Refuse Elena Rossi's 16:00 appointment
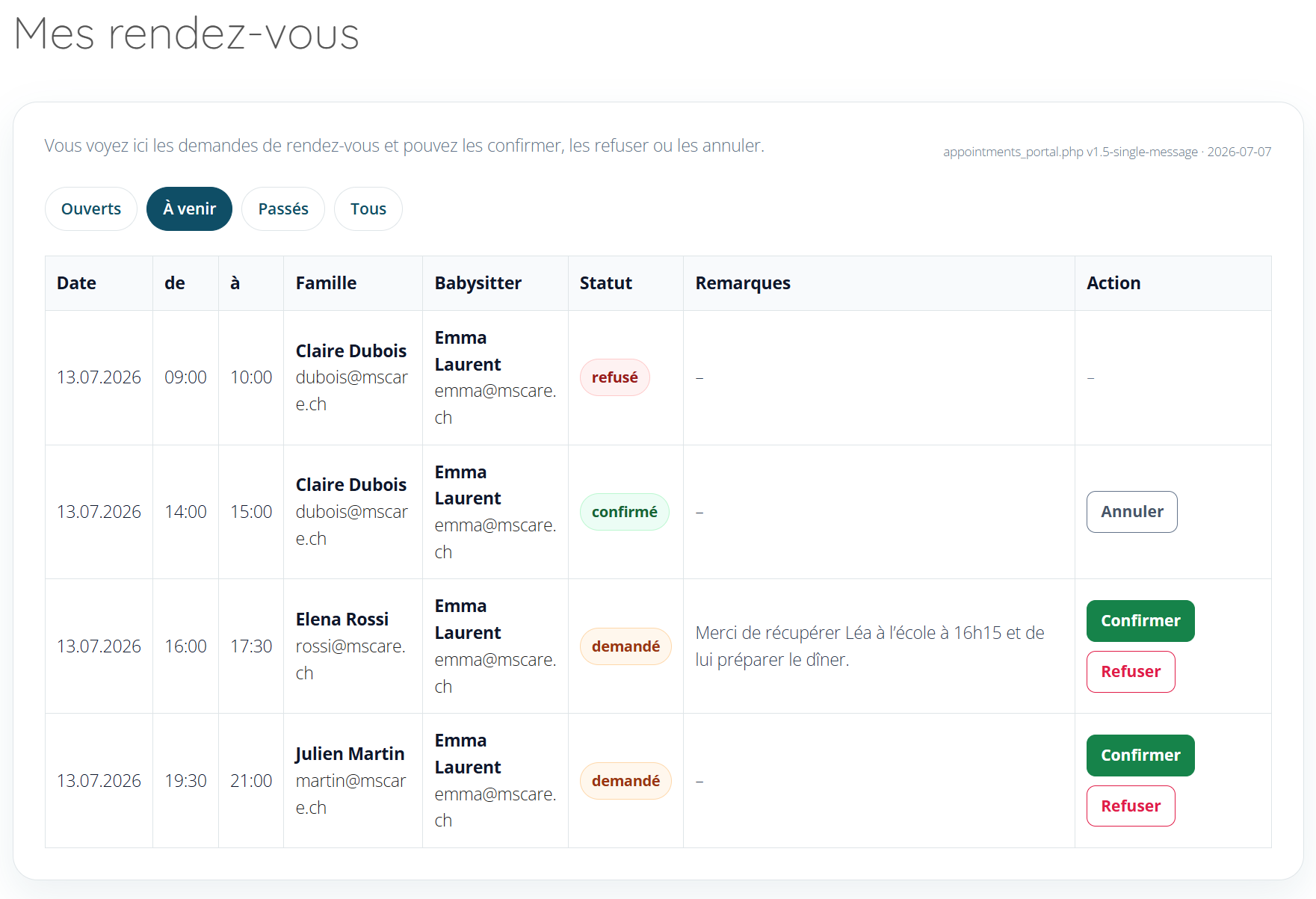Image resolution: width=1316 pixels, height=899 pixels. pyautogui.click(x=1131, y=672)
